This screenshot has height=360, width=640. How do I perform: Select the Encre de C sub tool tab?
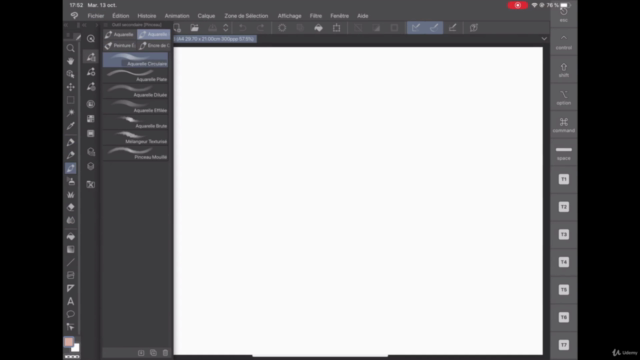click(x=154, y=45)
